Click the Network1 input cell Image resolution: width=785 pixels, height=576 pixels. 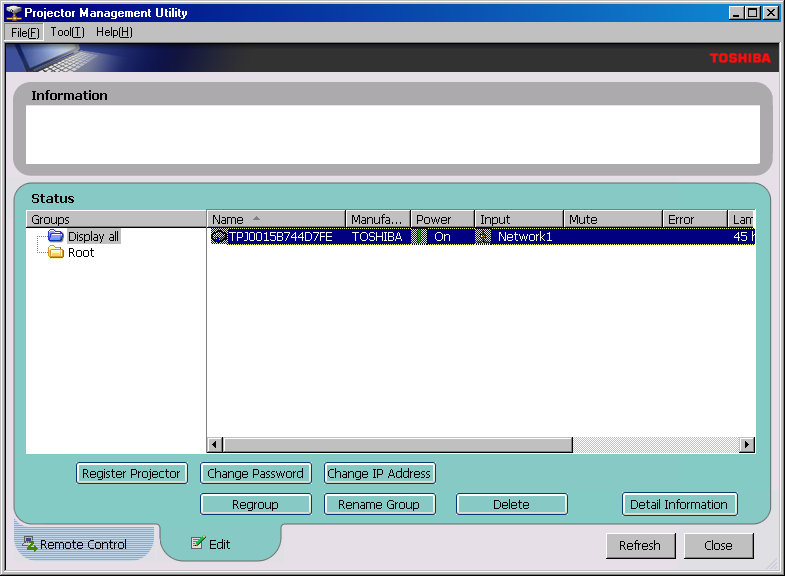pos(525,236)
